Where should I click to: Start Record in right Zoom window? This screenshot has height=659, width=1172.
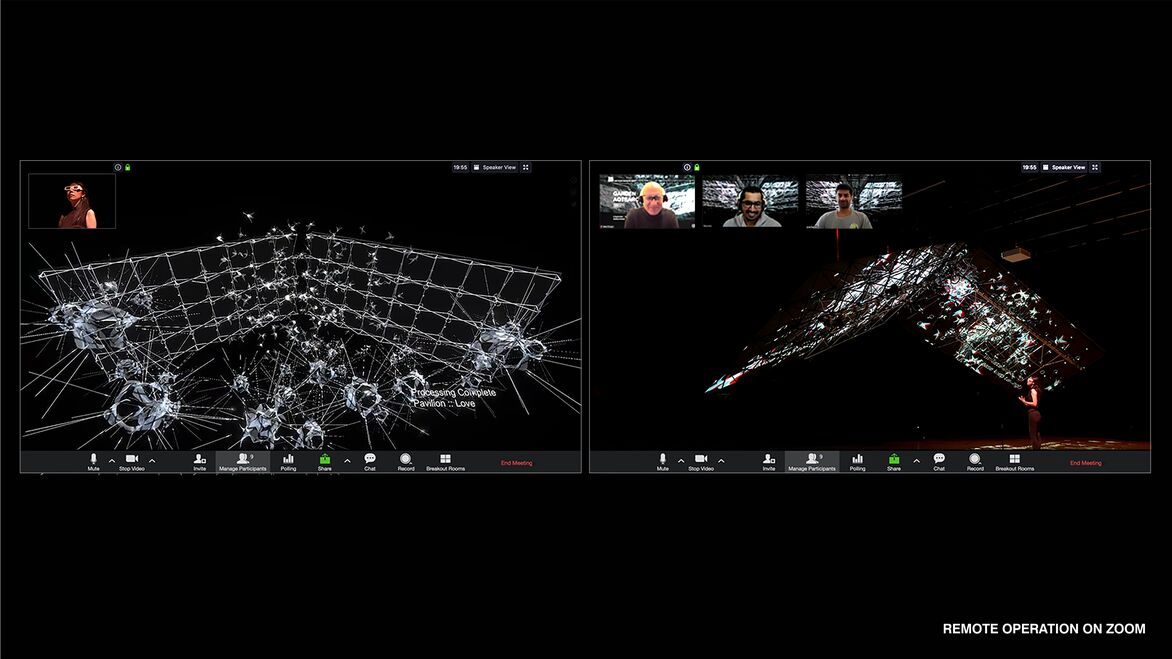tap(975, 461)
